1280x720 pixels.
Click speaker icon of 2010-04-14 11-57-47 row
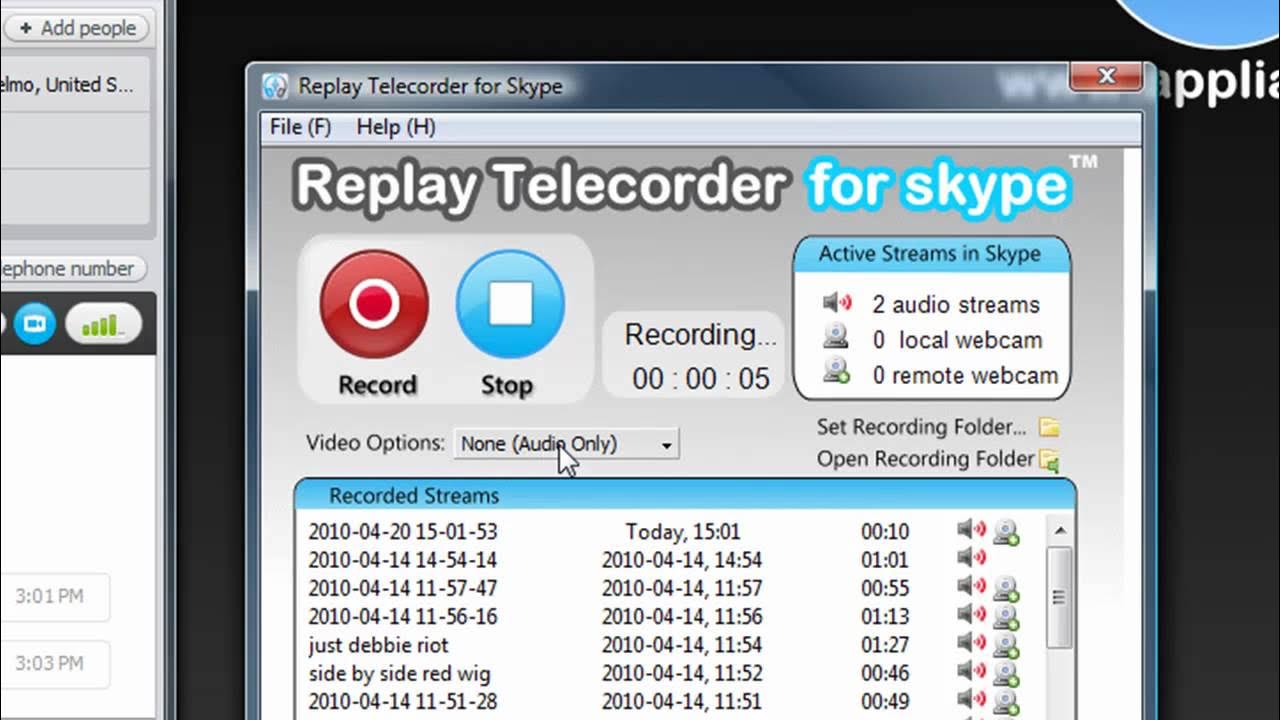(x=971, y=585)
